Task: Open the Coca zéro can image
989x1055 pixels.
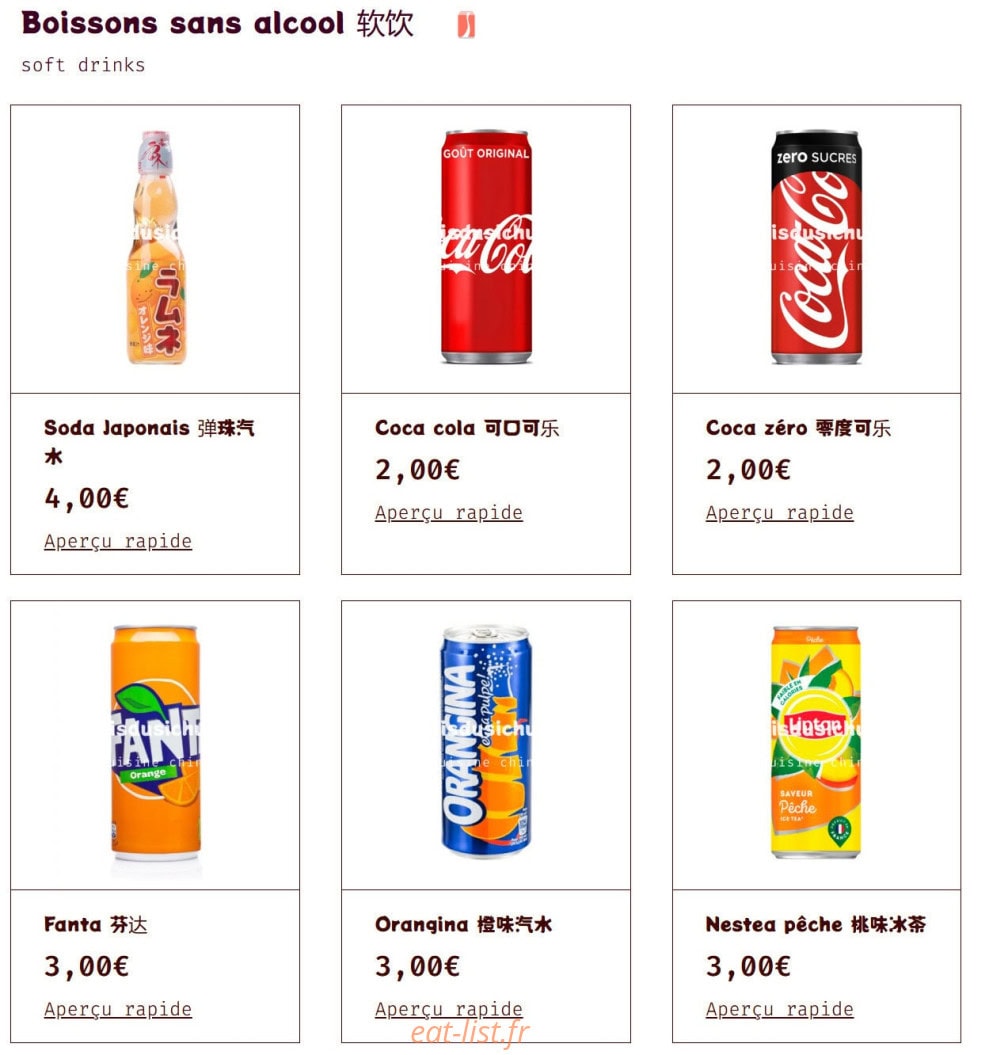Action: (x=816, y=248)
